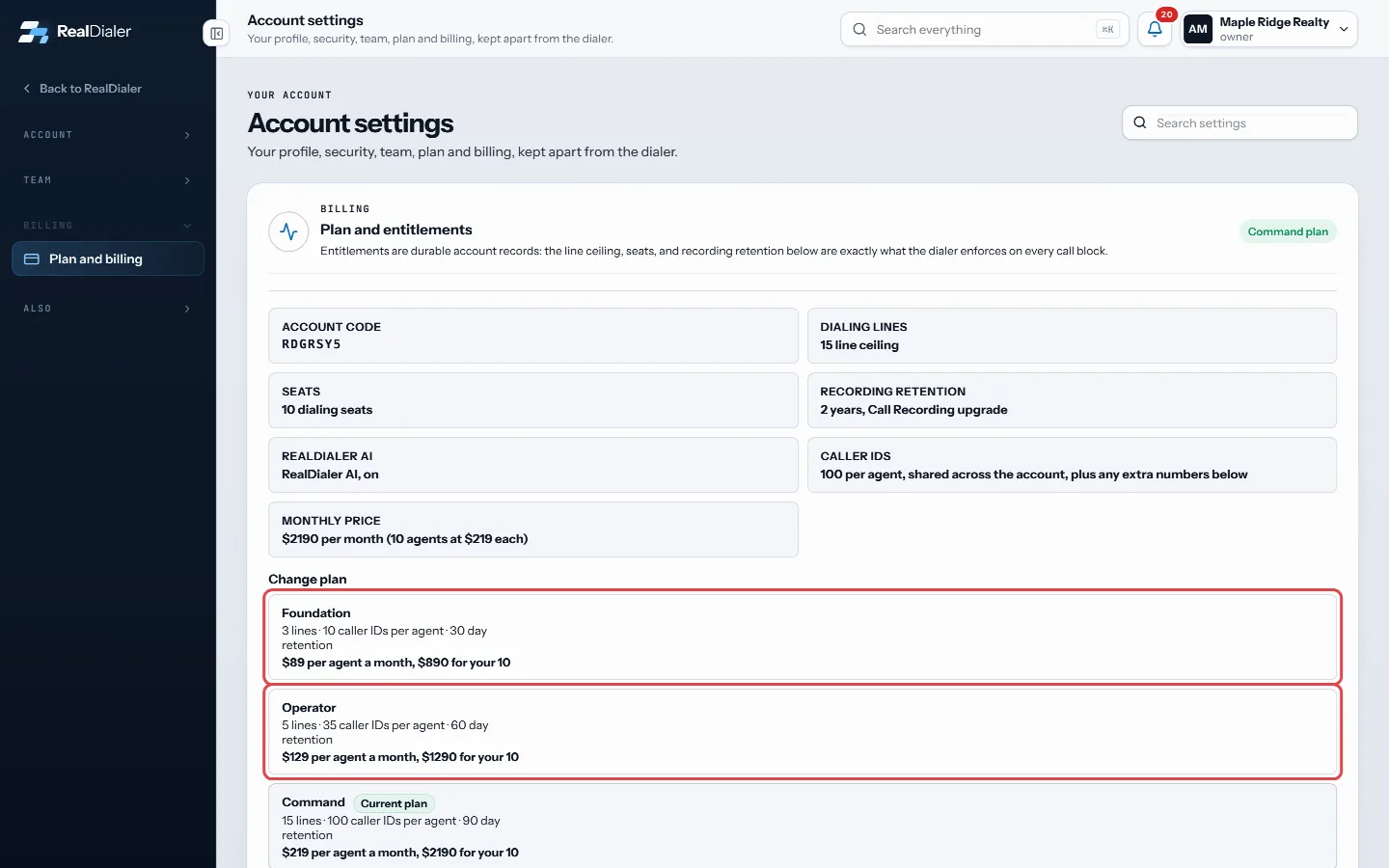
Task: Click the RealDialer AI, on value
Action: click(330, 475)
